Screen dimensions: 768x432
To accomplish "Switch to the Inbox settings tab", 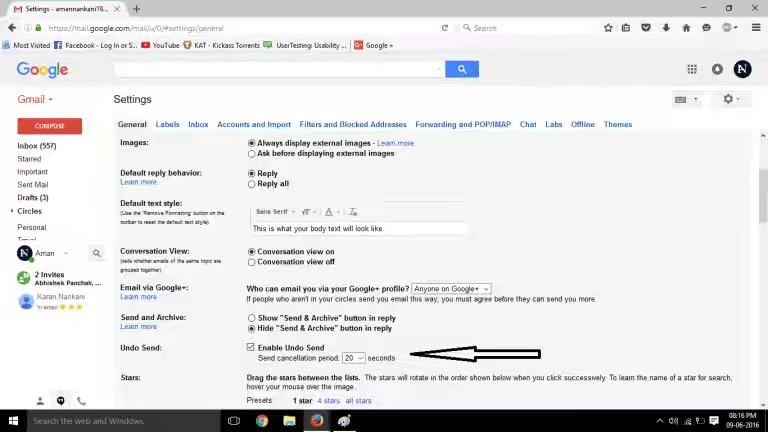I will tap(198, 124).
